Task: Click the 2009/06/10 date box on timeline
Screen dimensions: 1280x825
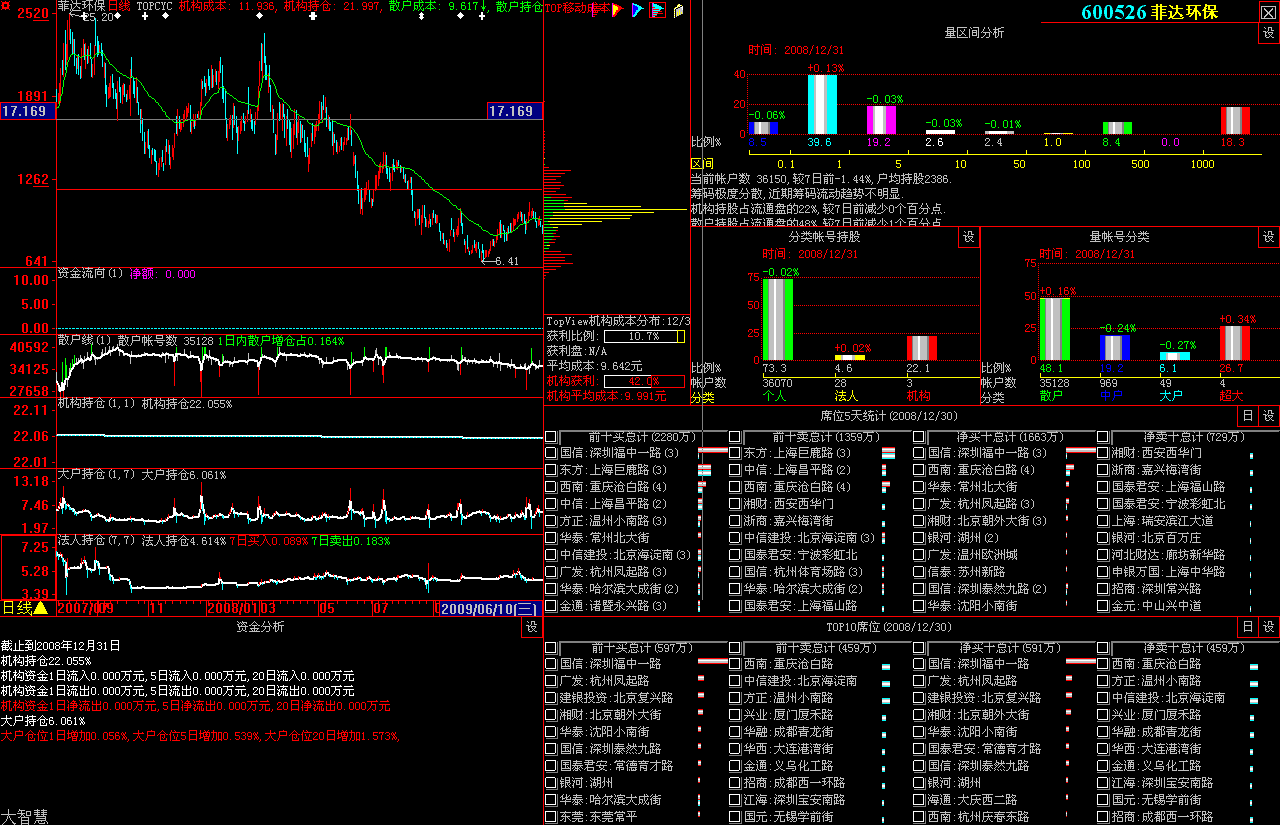Action: coord(489,608)
